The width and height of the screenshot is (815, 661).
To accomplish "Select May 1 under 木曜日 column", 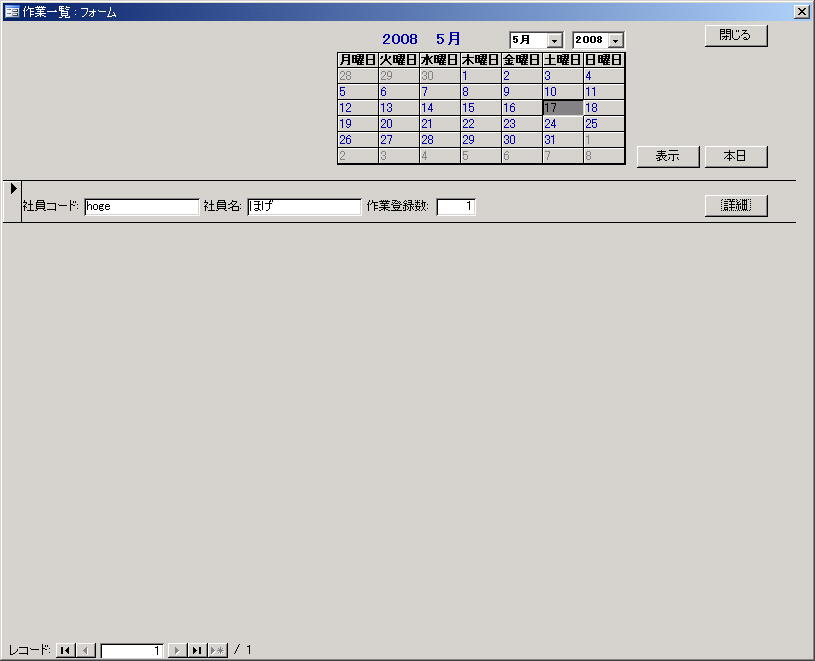I will click(481, 76).
